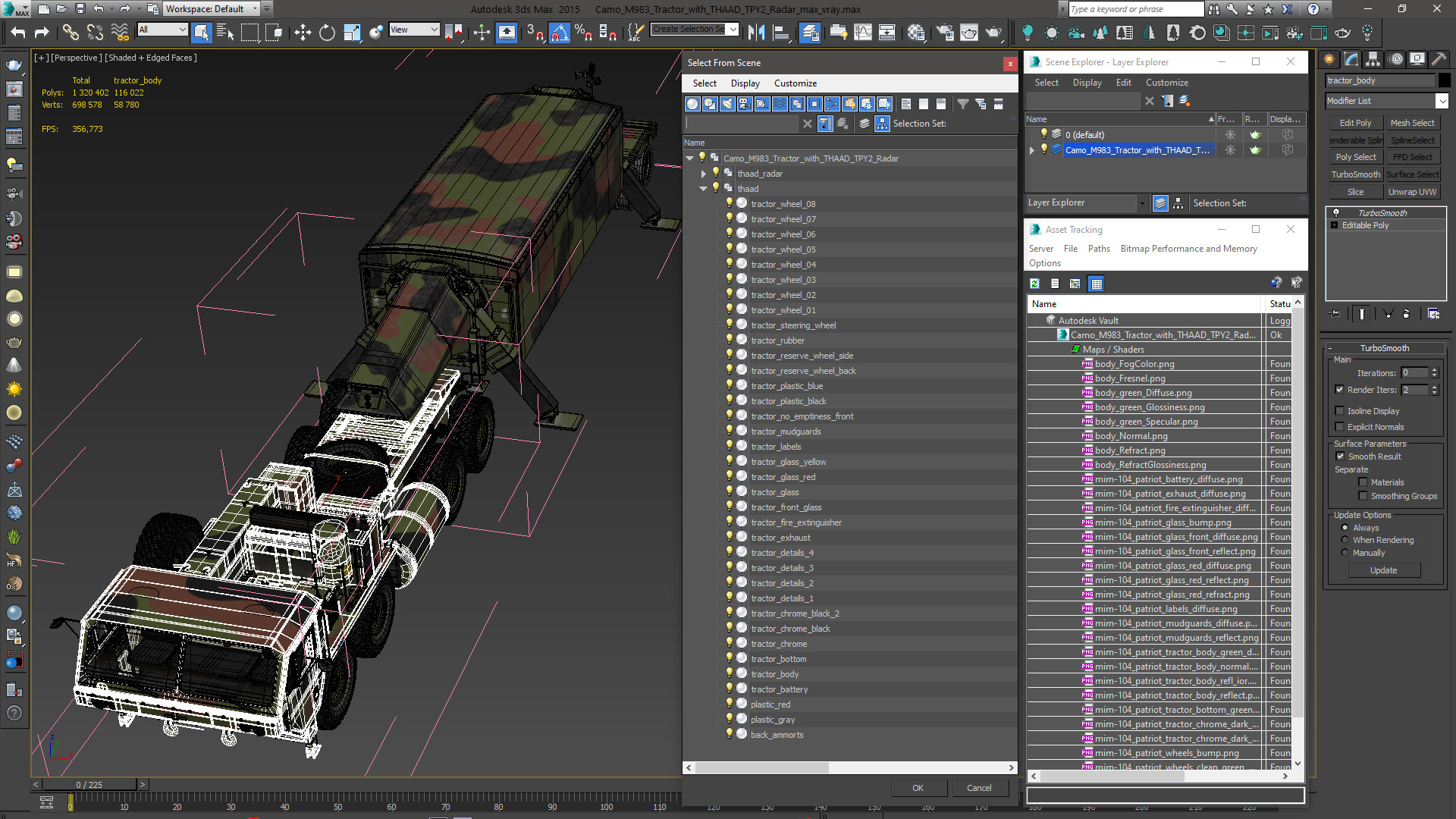Click the Bind to Space Warp tool

tap(120, 32)
